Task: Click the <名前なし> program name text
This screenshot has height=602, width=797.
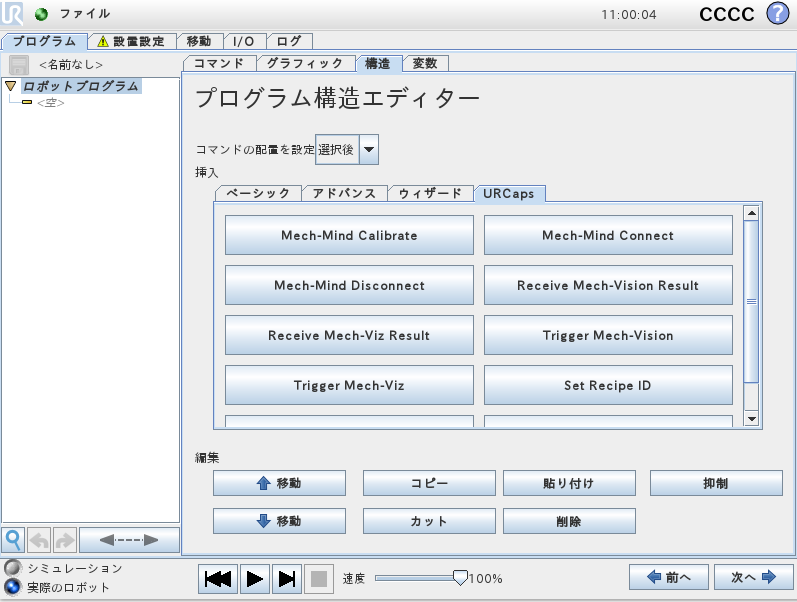Action: tap(71, 65)
